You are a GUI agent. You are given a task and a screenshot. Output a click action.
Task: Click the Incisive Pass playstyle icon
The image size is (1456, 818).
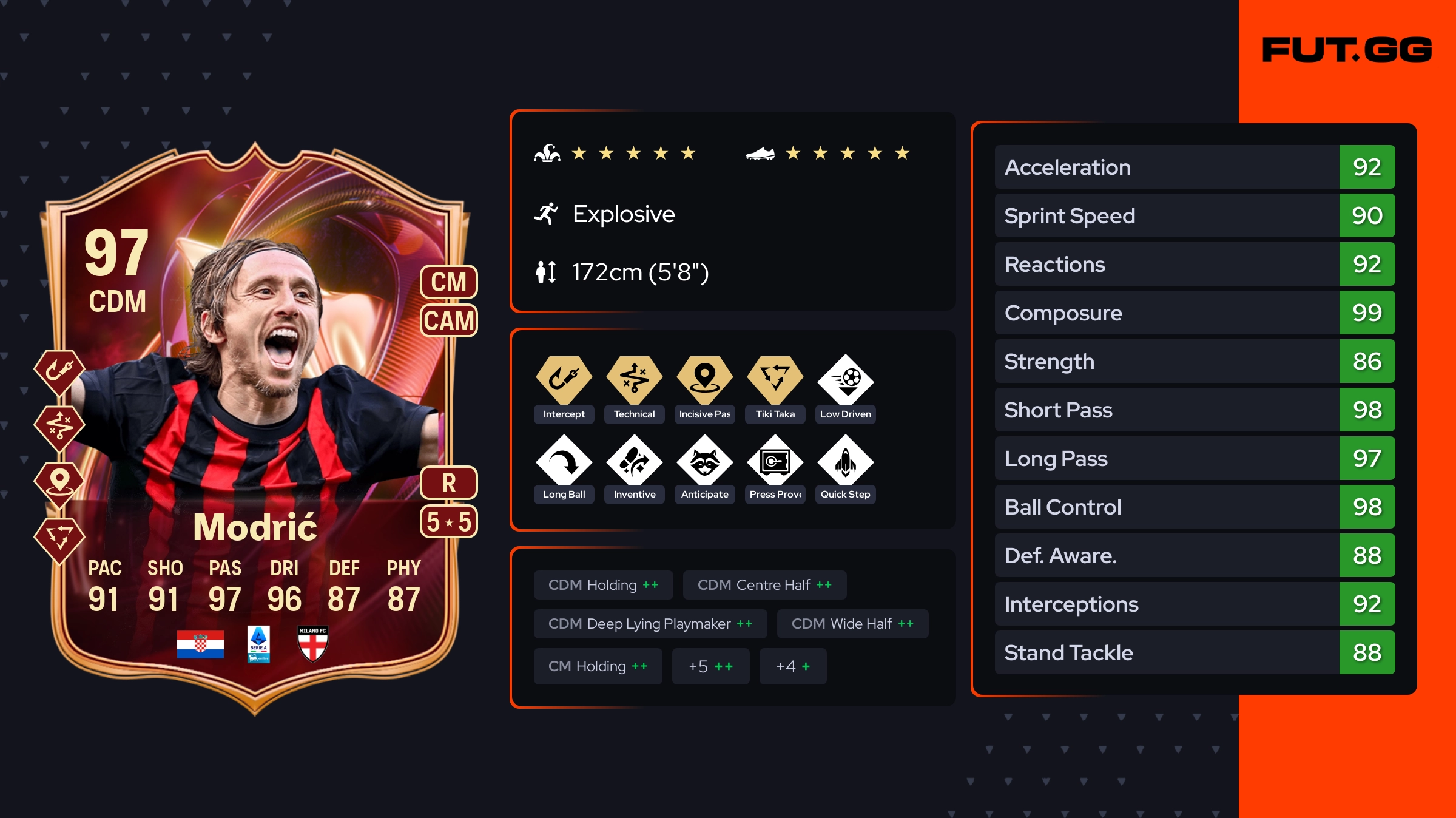[x=704, y=380]
